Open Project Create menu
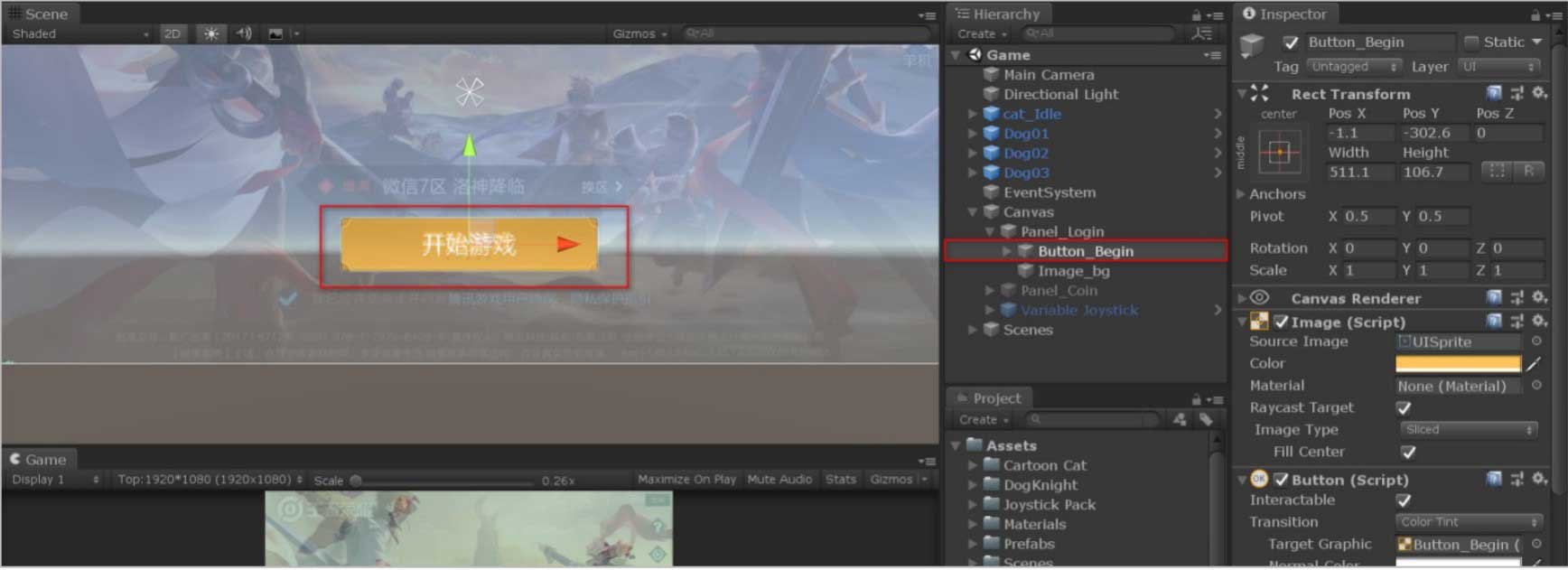 point(983,420)
